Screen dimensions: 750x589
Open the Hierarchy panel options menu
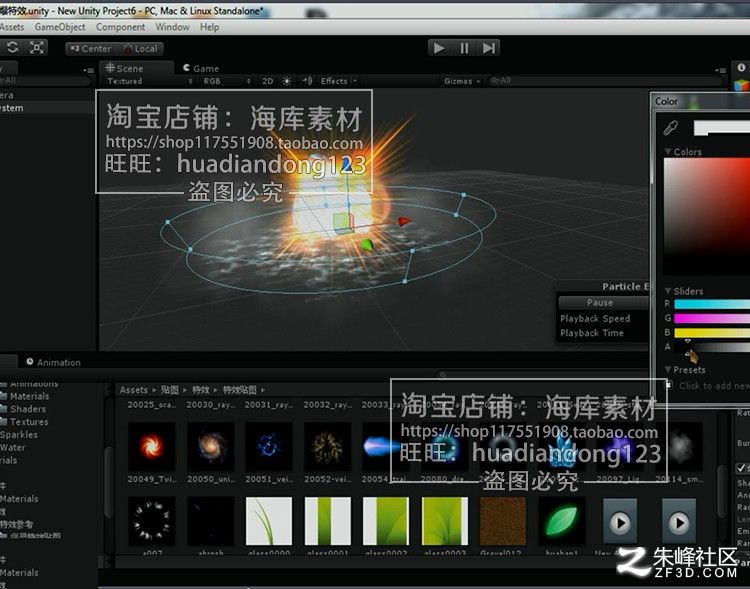click(88, 70)
